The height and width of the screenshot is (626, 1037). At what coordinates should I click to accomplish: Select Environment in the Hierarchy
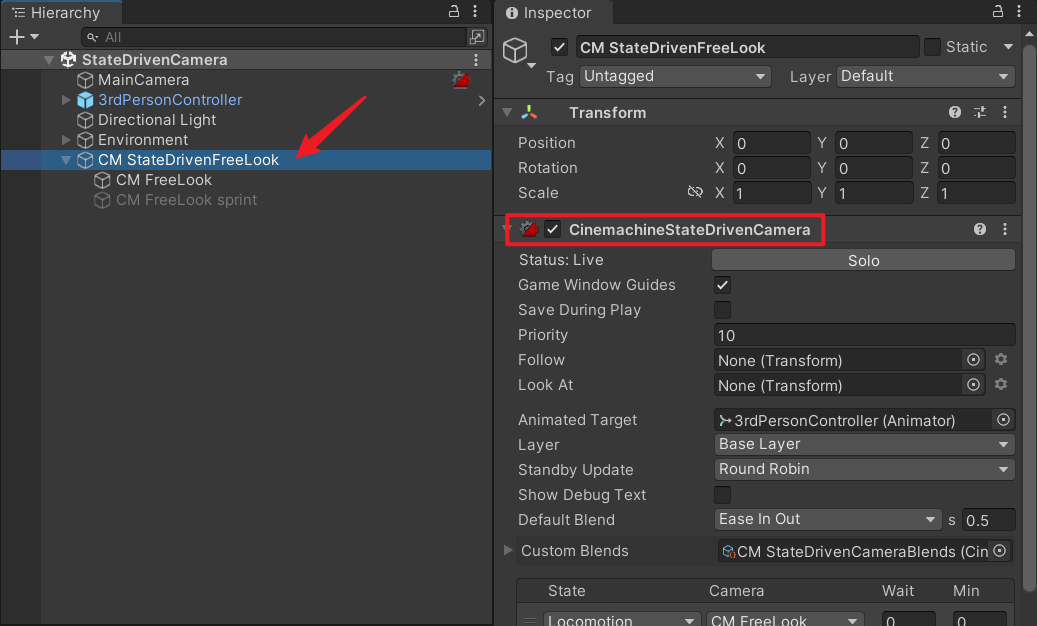[x=143, y=140]
